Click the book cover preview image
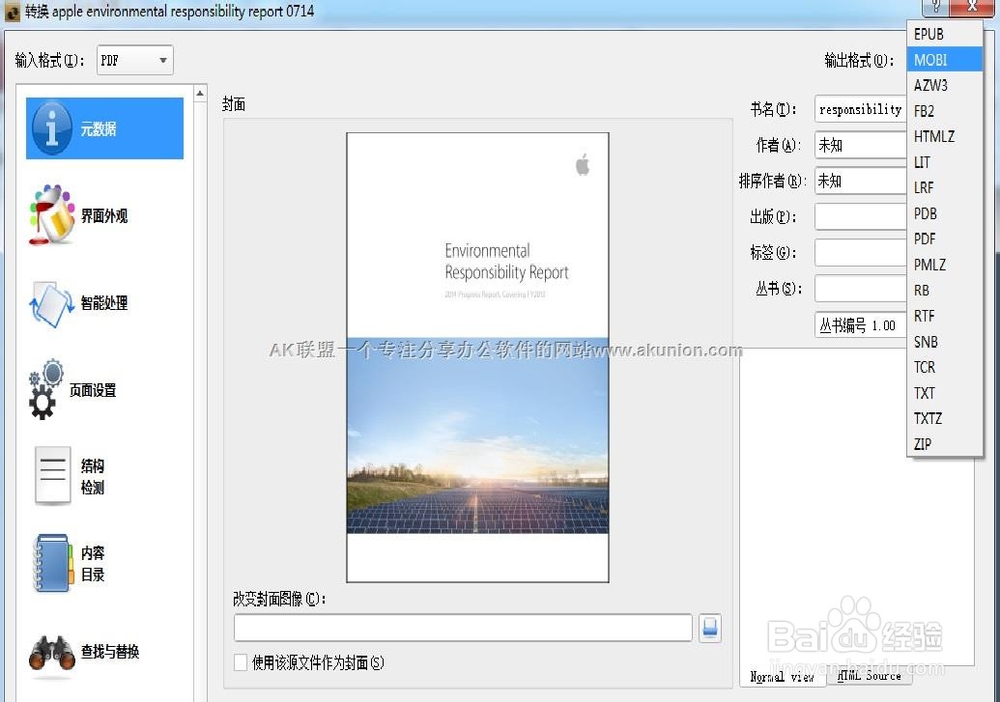The height and width of the screenshot is (702, 1000). coord(477,355)
